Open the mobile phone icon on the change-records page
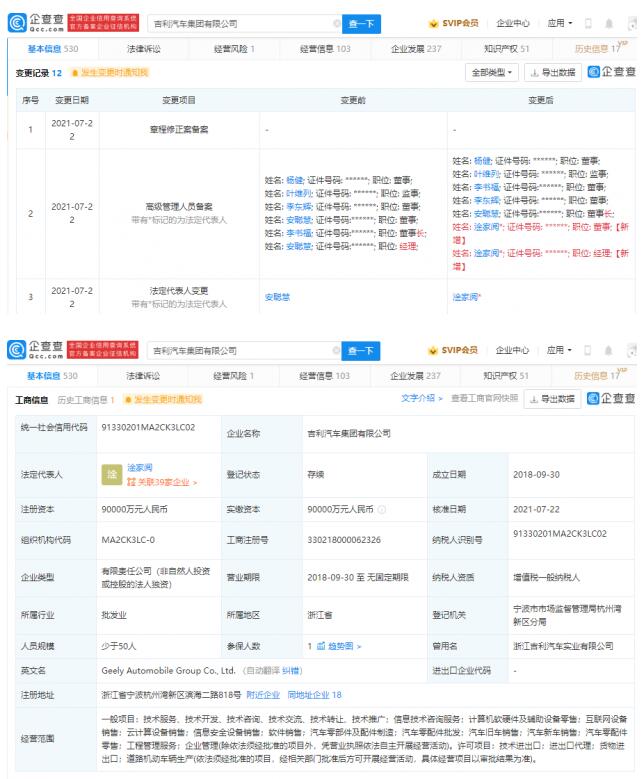The width and height of the screenshot is (643, 779). click(x=588, y=23)
